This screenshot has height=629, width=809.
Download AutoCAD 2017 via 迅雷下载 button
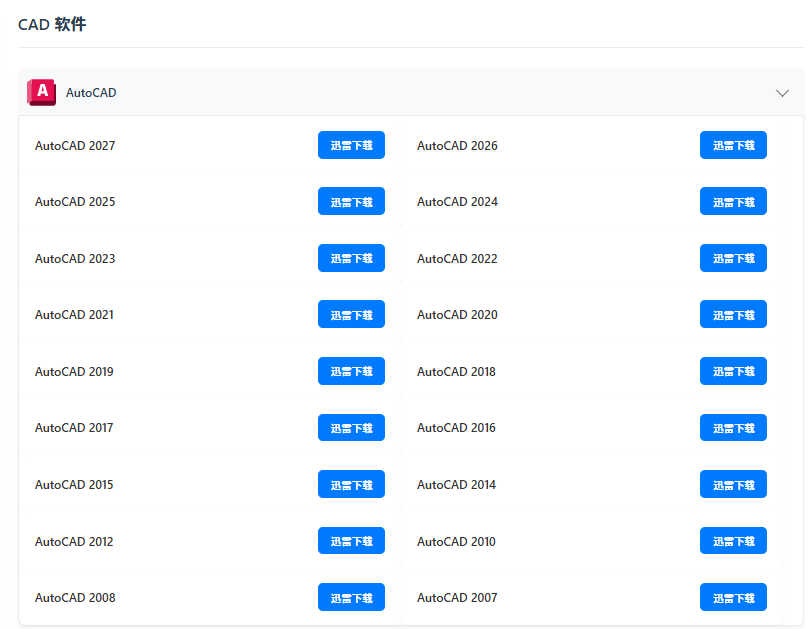point(351,428)
